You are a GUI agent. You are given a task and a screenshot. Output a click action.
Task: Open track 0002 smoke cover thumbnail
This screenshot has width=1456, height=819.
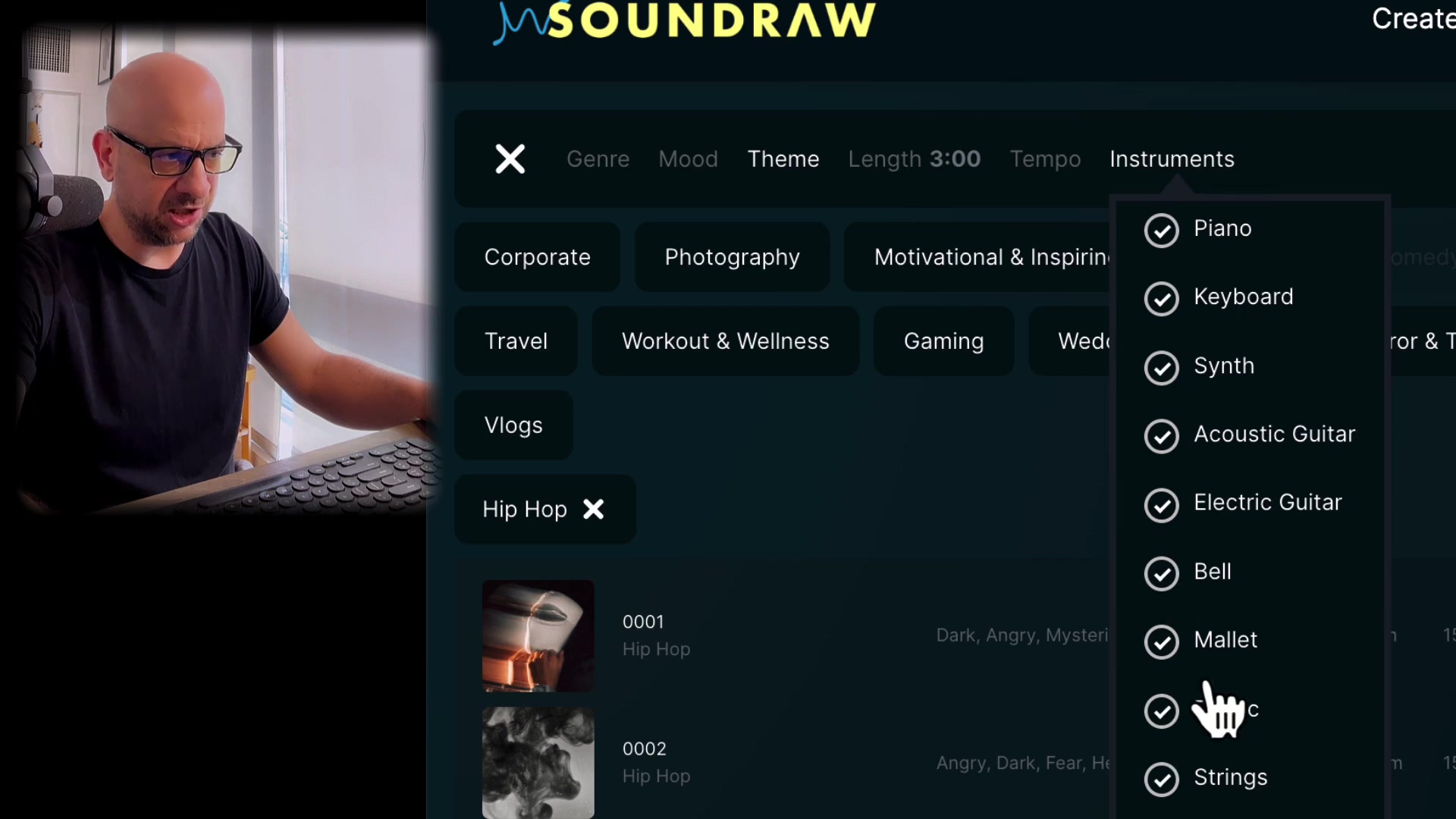point(538,763)
